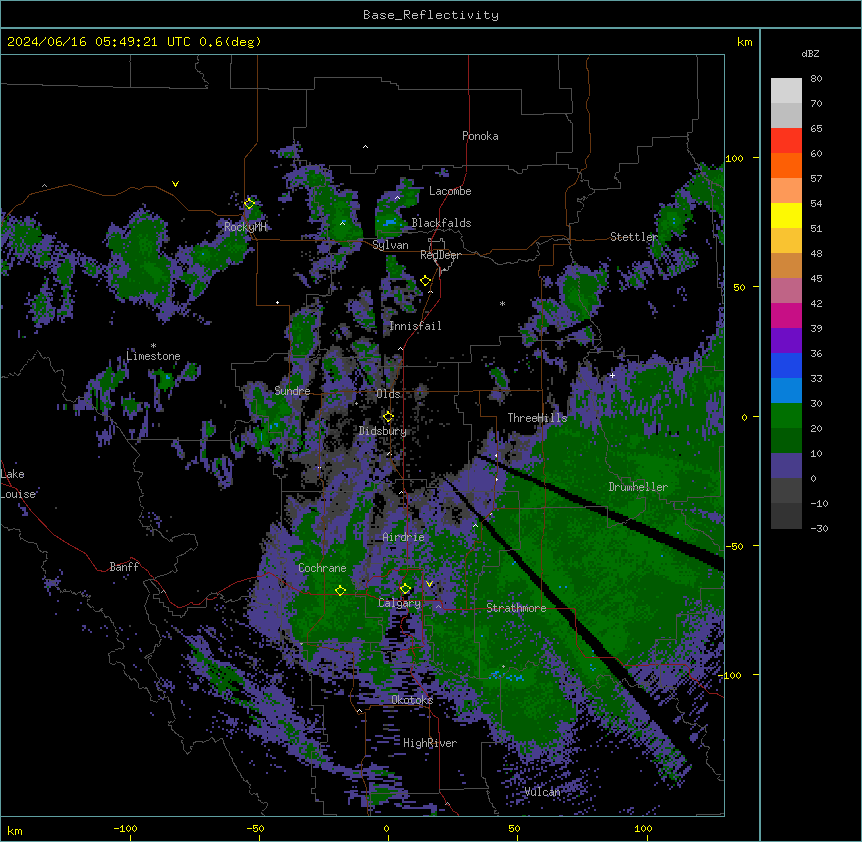862x842 pixels.
Task: Select the Lake Louise label
Action: [x=18, y=484]
